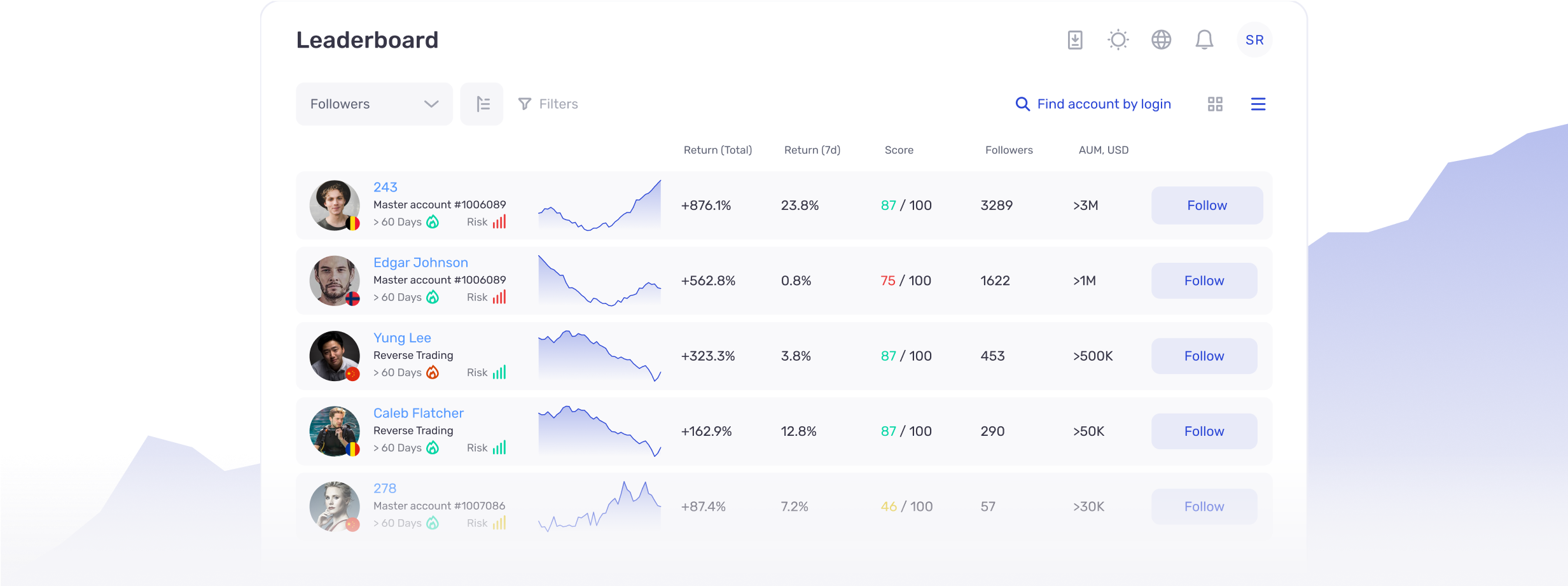Open notifications bell icon
Viewport: 1568px width, 586px height.
pyautogui.click(x=1204, y=40)
